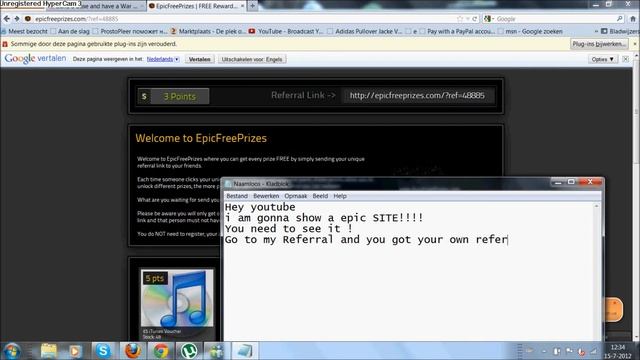
Task: Close the EpicFreePrizes tab
Action: 242,6
